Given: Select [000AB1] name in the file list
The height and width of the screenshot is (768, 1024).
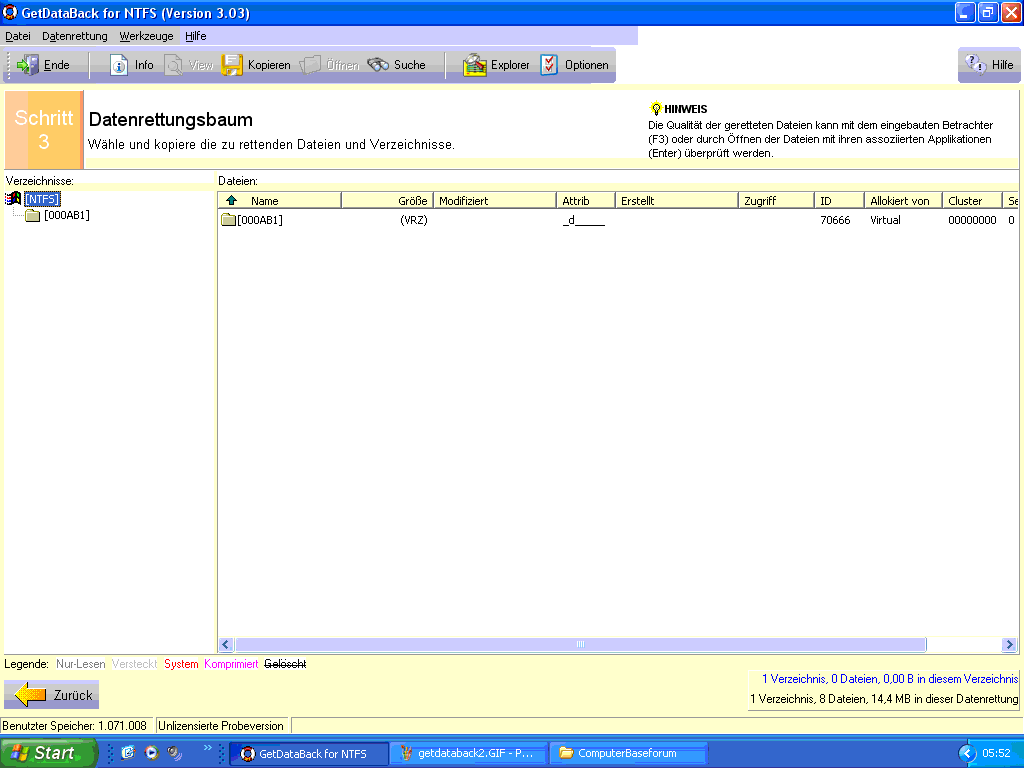Looking at the screenshot, I should pos(260,220).
